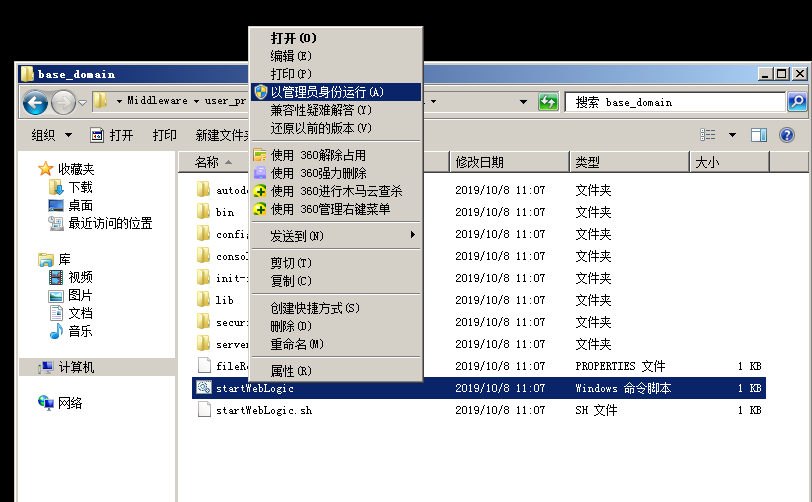Sort by the 修改日期 column header
The image size is (812, 502).
click(509, 162)
